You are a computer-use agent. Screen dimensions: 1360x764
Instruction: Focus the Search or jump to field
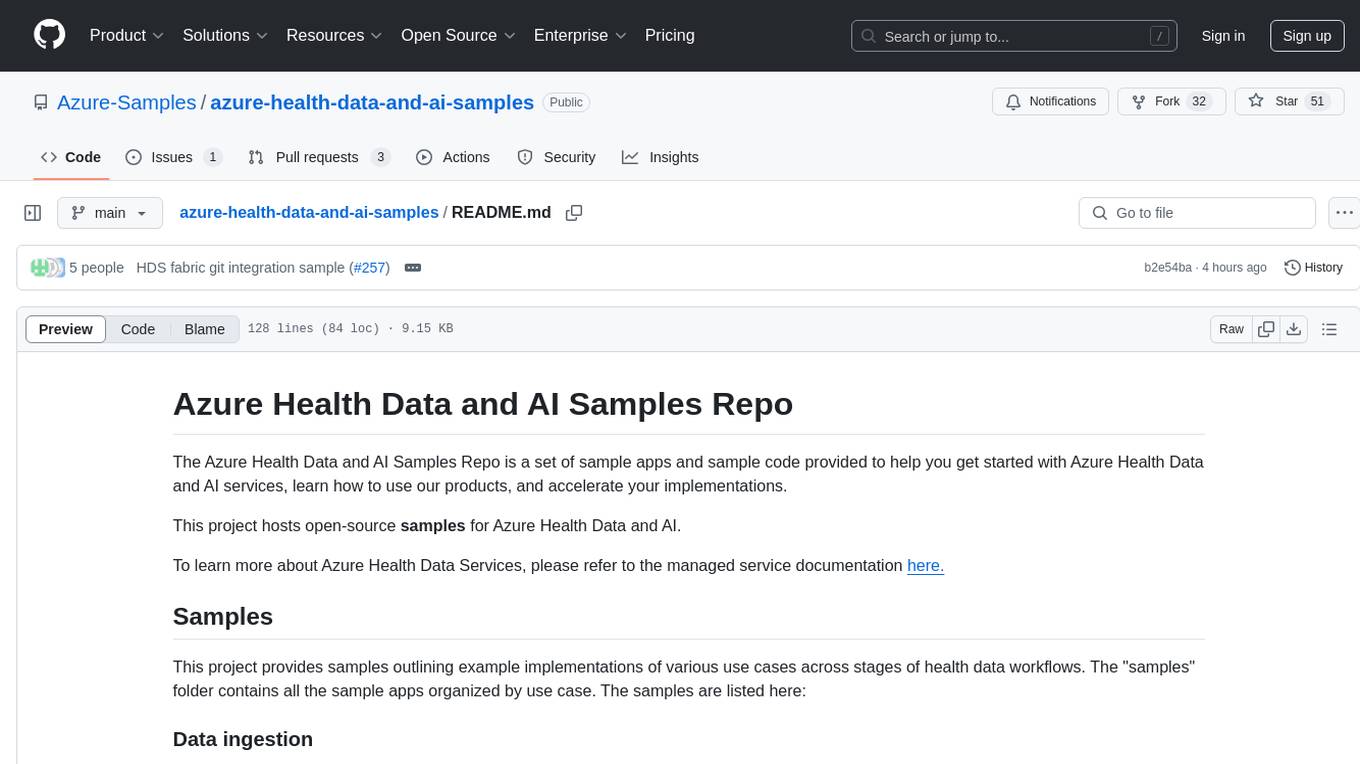(x=1012, y=36)
